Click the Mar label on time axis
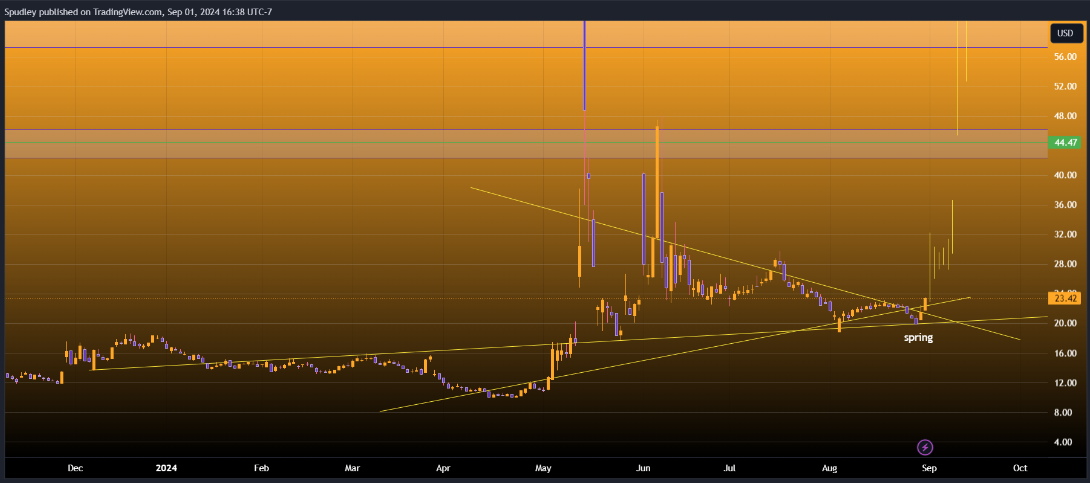 coord(352,468)
